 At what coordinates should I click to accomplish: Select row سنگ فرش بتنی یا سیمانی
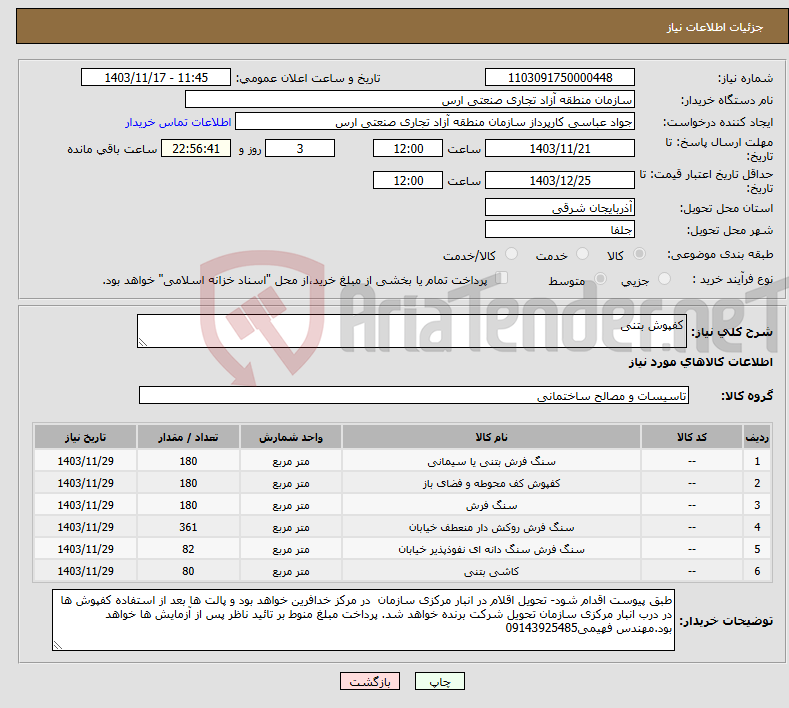[x=403, y=461]
